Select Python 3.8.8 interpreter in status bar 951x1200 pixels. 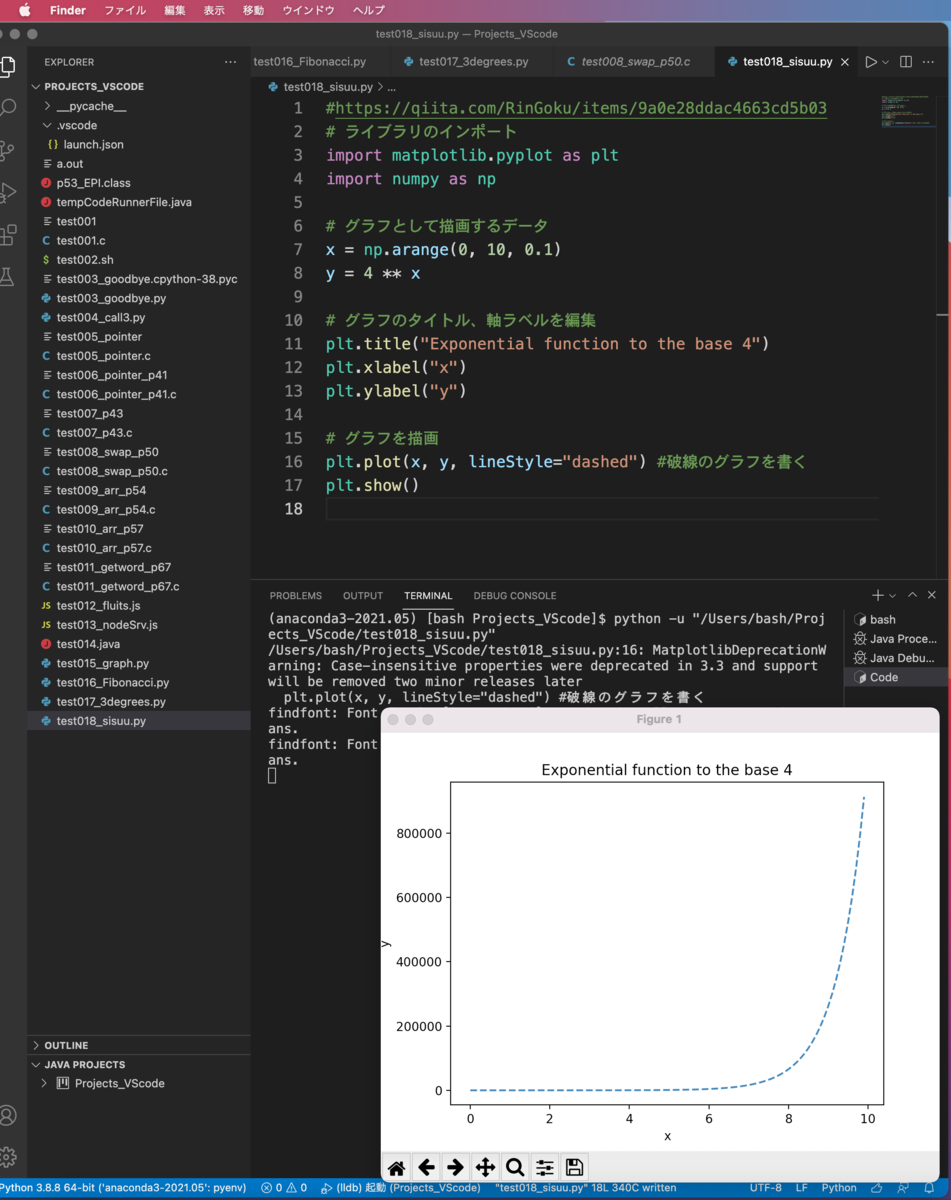[123, 1188]
